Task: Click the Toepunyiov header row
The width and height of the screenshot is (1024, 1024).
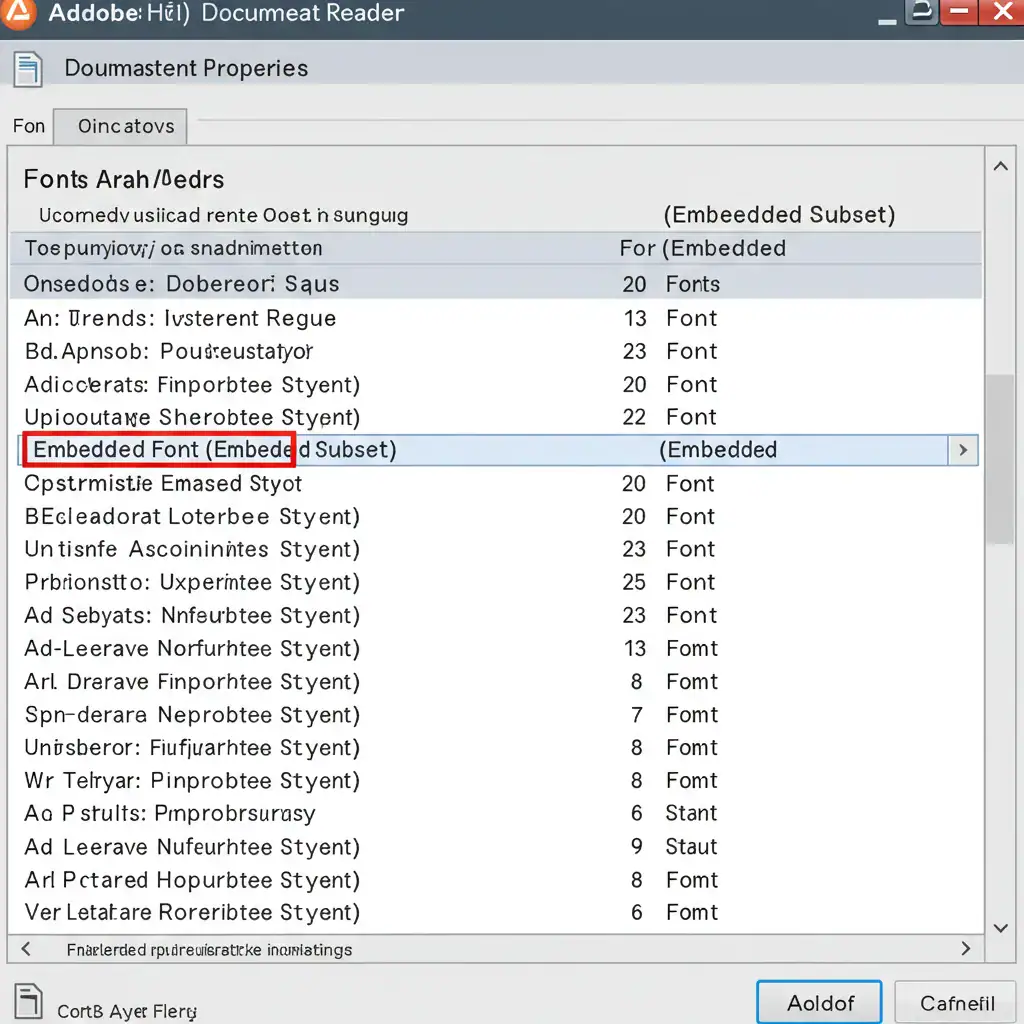Action: coord(496,248)
